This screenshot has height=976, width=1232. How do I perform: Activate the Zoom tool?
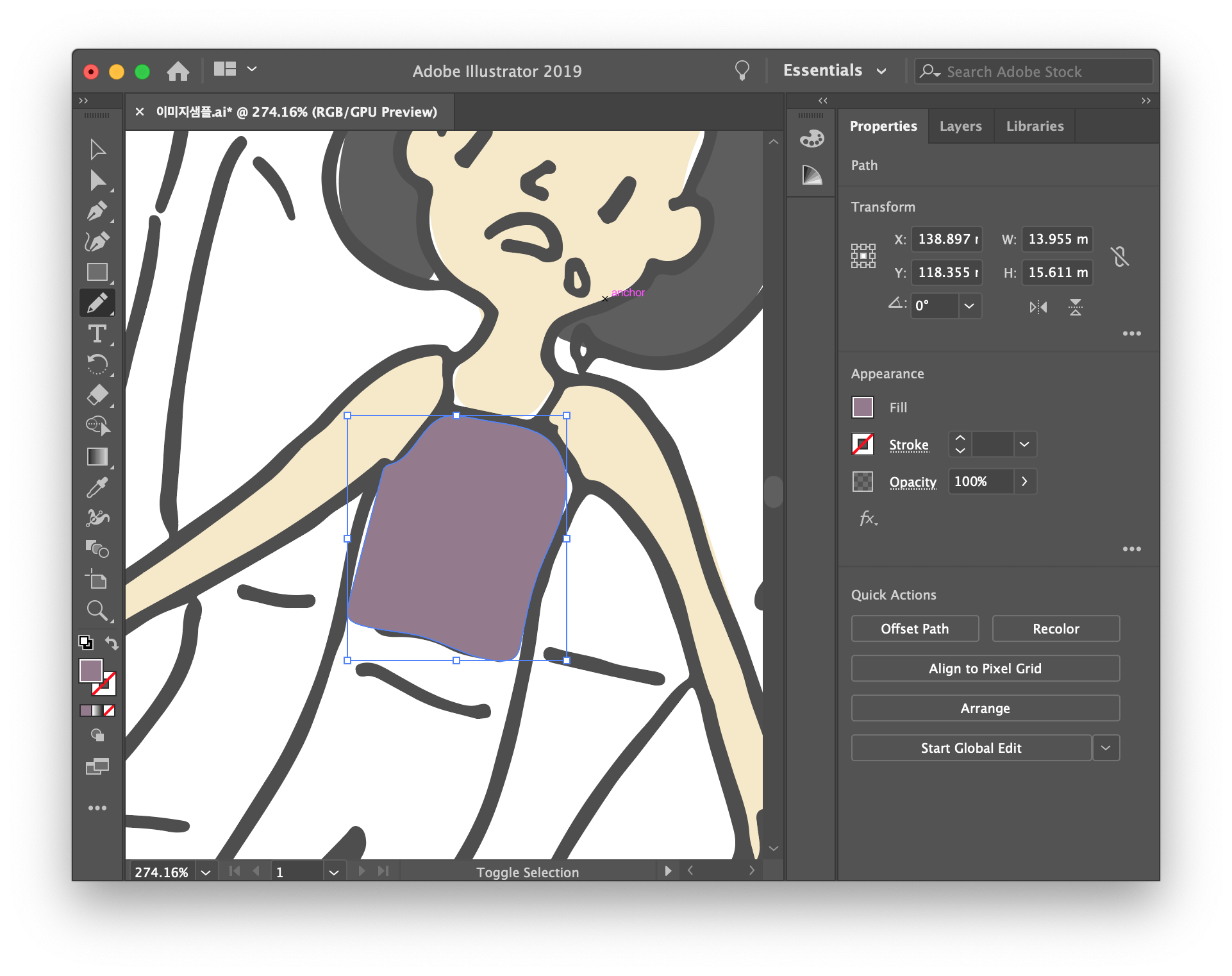point(97,610)
